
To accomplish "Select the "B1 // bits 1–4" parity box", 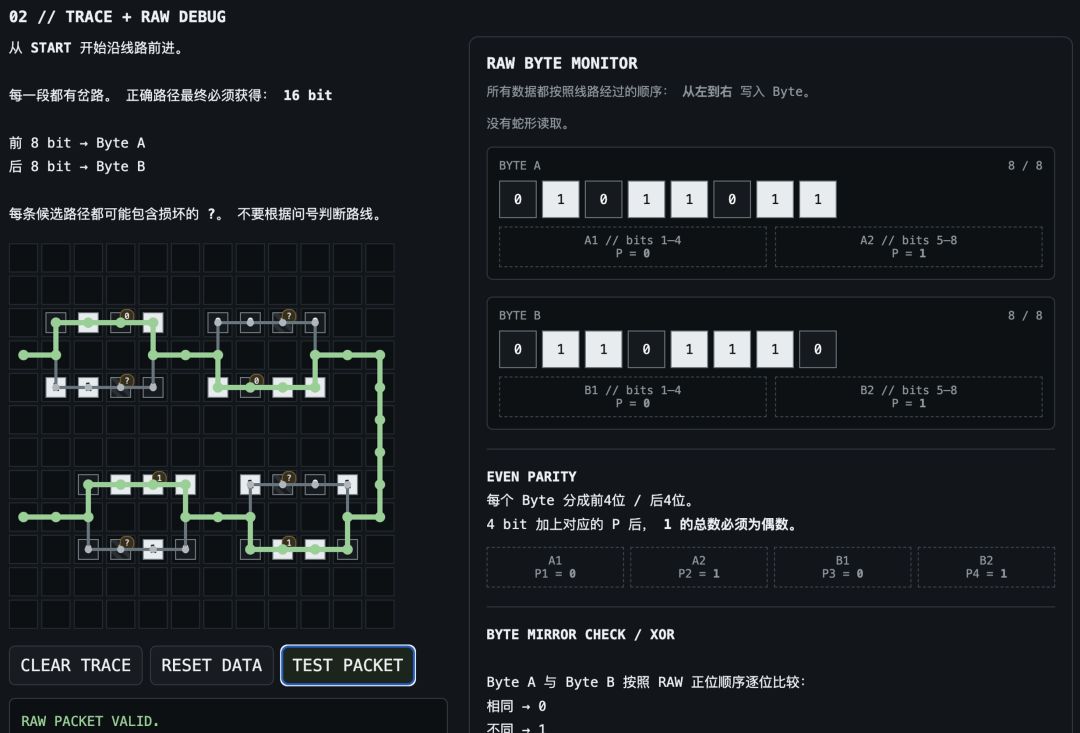I will [x=632, y=397].
